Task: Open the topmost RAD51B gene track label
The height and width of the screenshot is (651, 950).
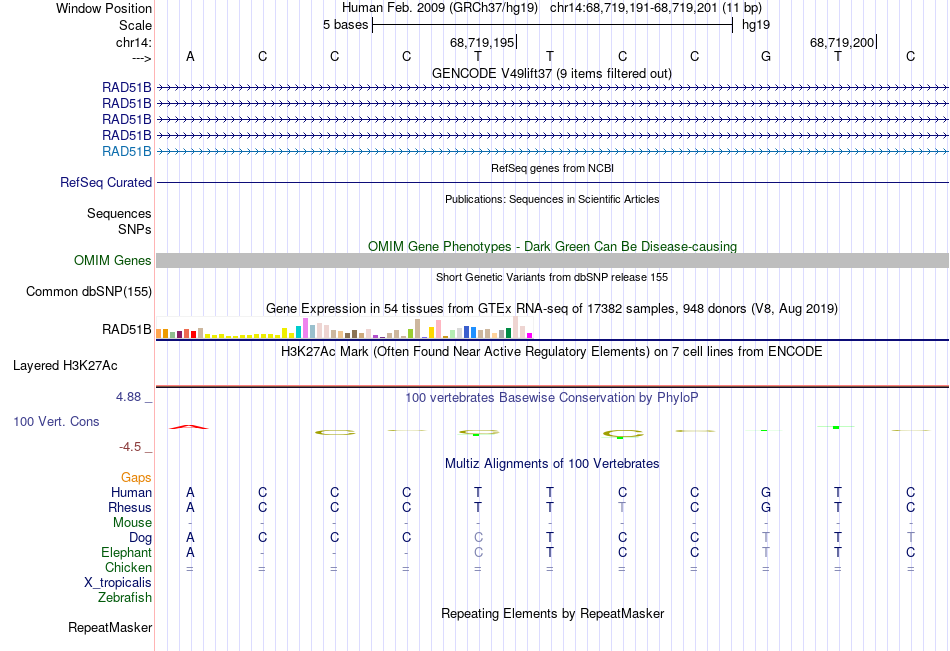Action: coord(127,87)
